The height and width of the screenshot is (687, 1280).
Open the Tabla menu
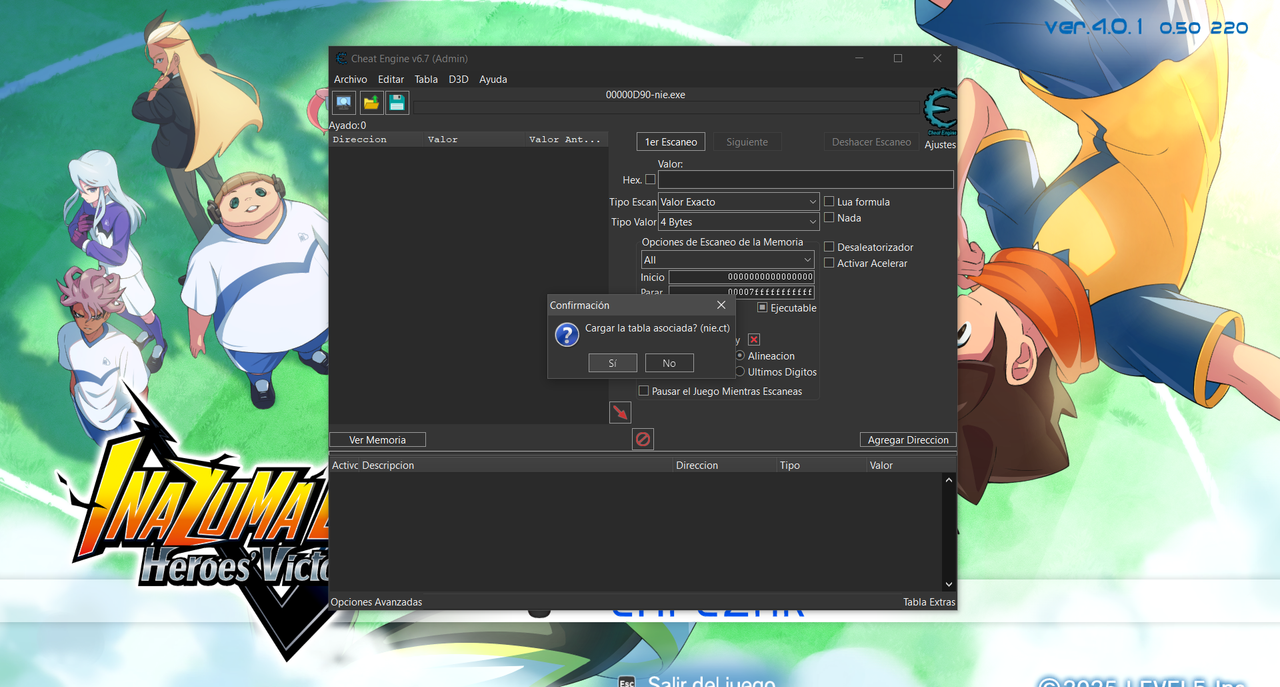pyautogui.click(x=426, y=79)
